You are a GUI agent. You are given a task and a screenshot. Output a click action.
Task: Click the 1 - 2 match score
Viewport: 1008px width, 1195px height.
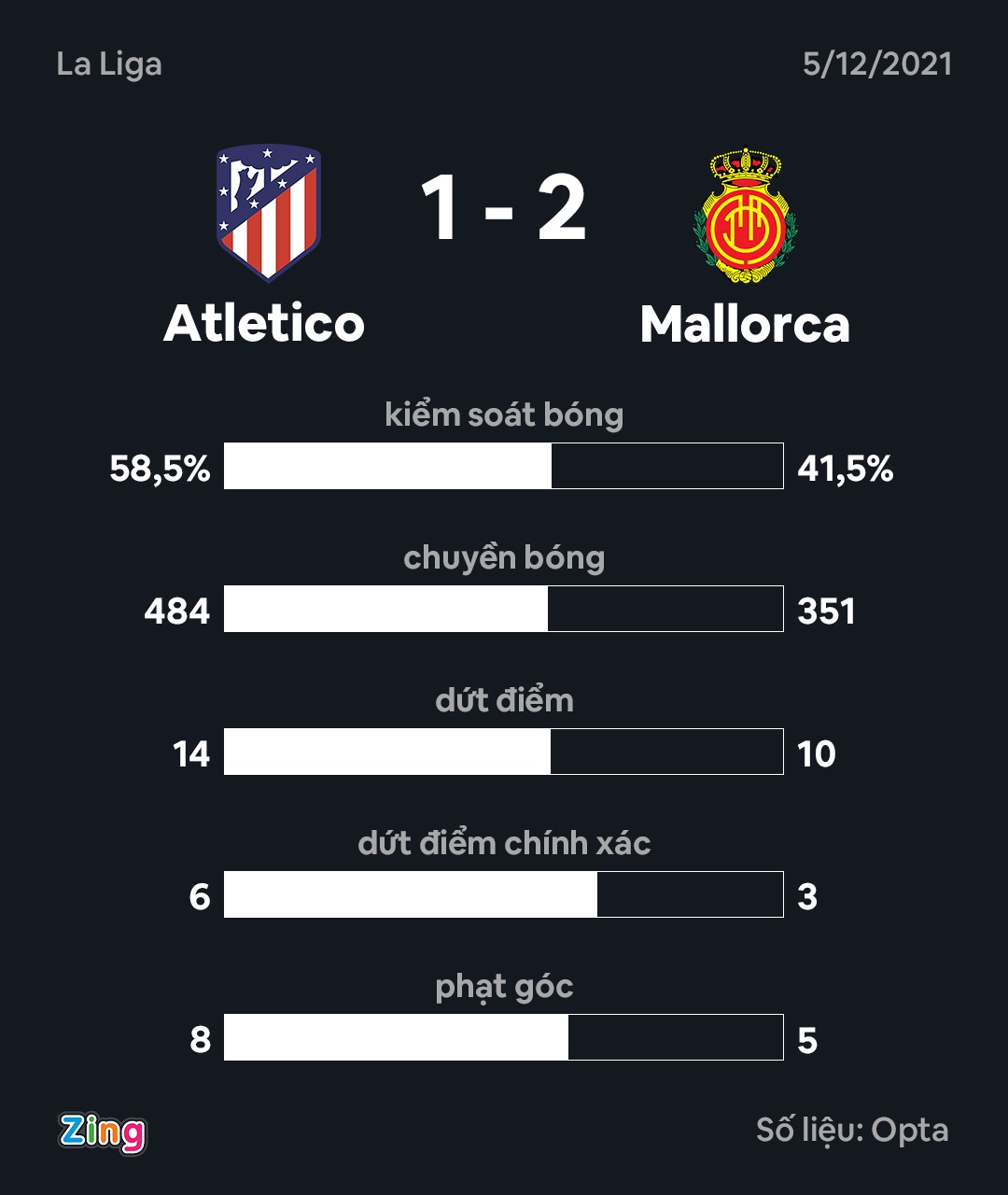click(503, 210)
